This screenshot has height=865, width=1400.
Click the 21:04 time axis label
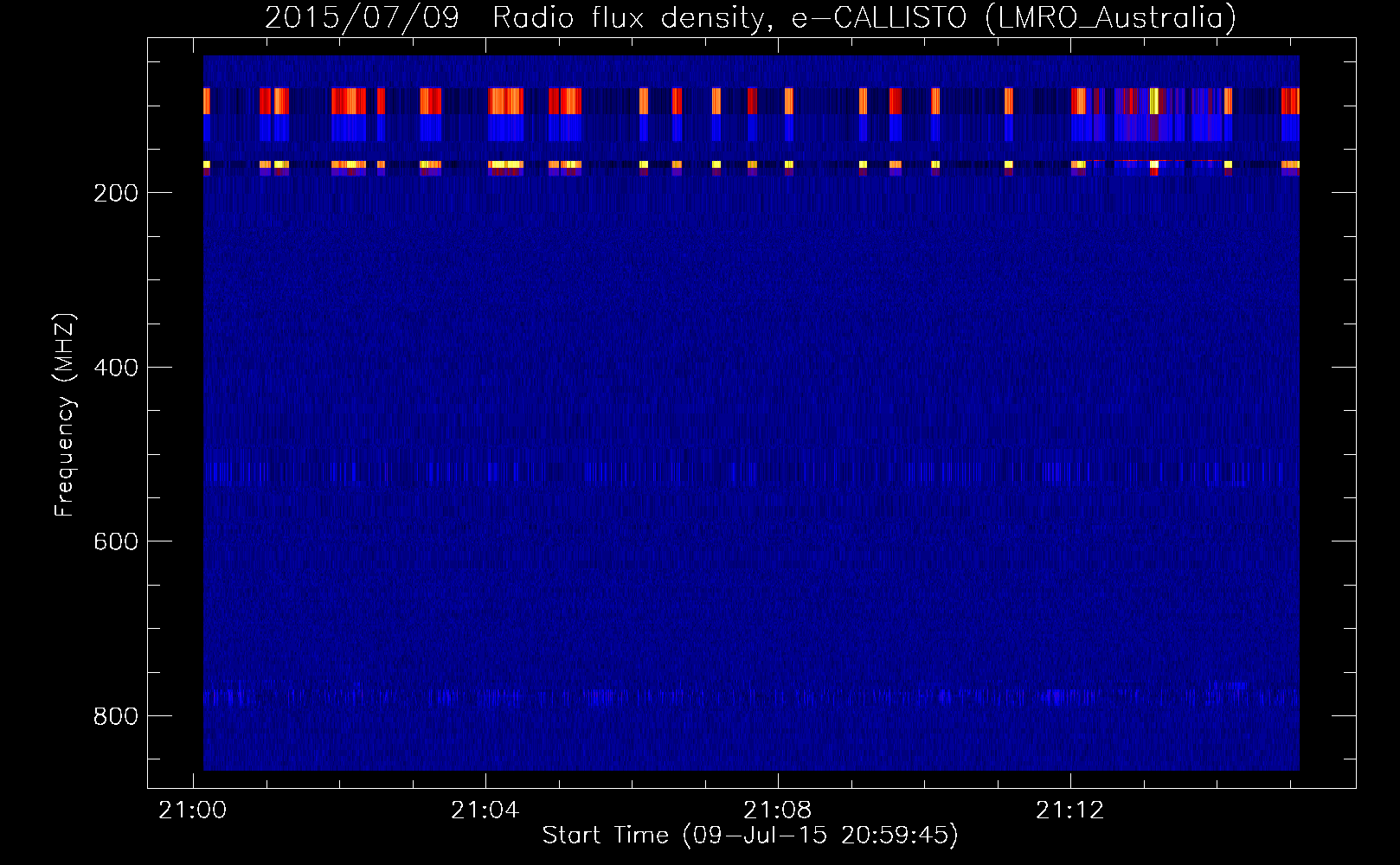(x=485, y=810)
